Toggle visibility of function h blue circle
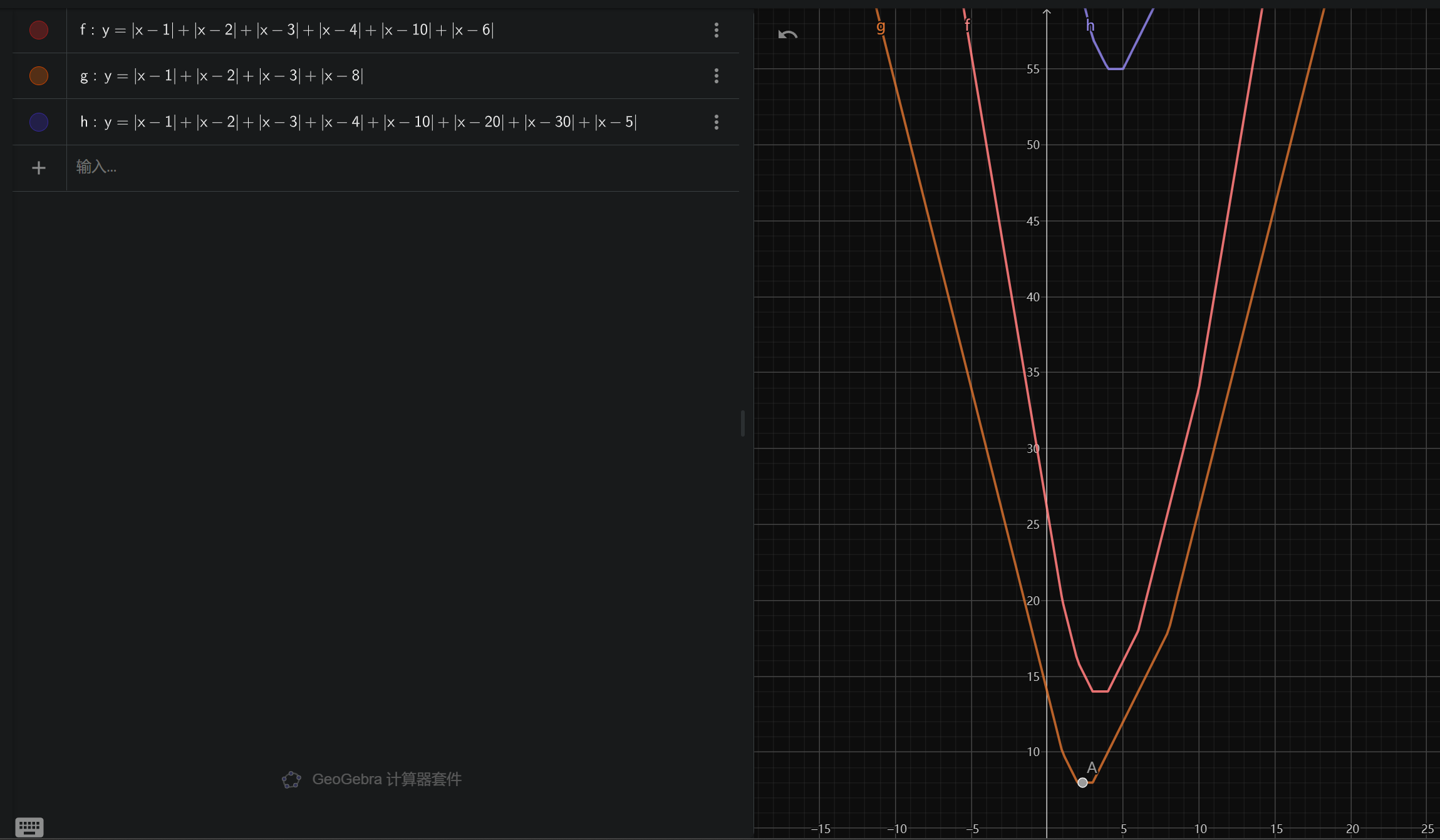Screen dimensions: 1440x840 39,122
